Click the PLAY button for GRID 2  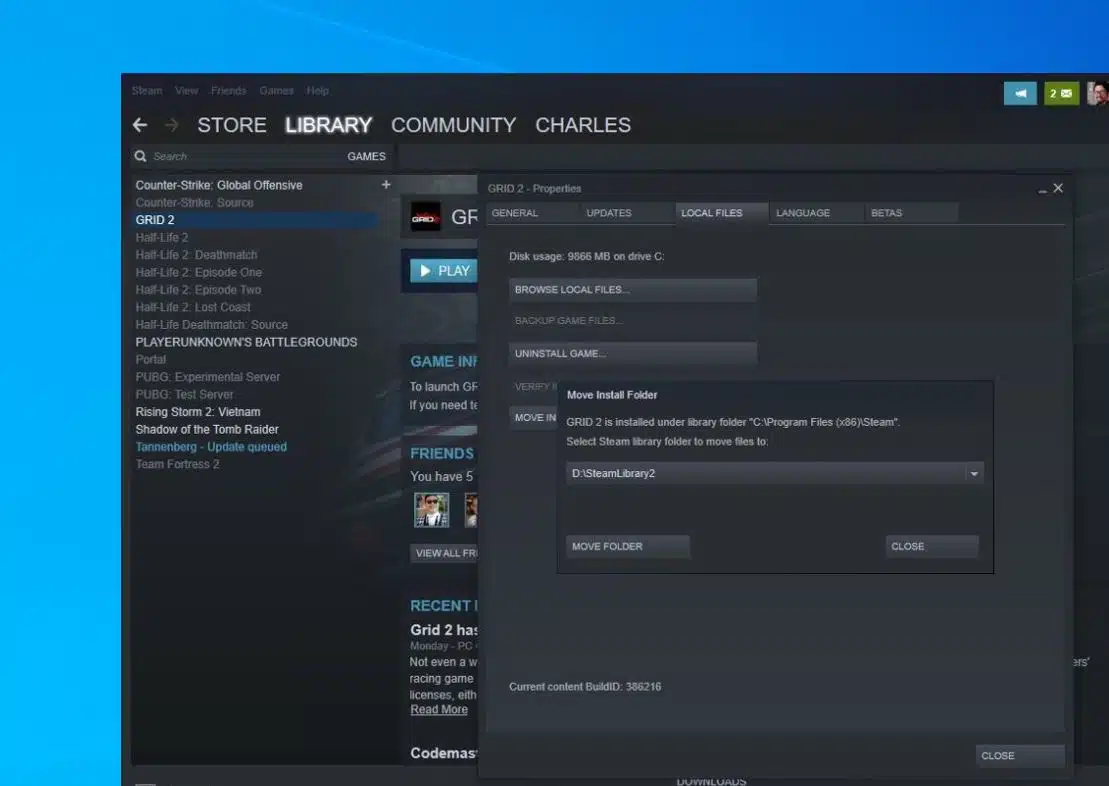point(444,270)
